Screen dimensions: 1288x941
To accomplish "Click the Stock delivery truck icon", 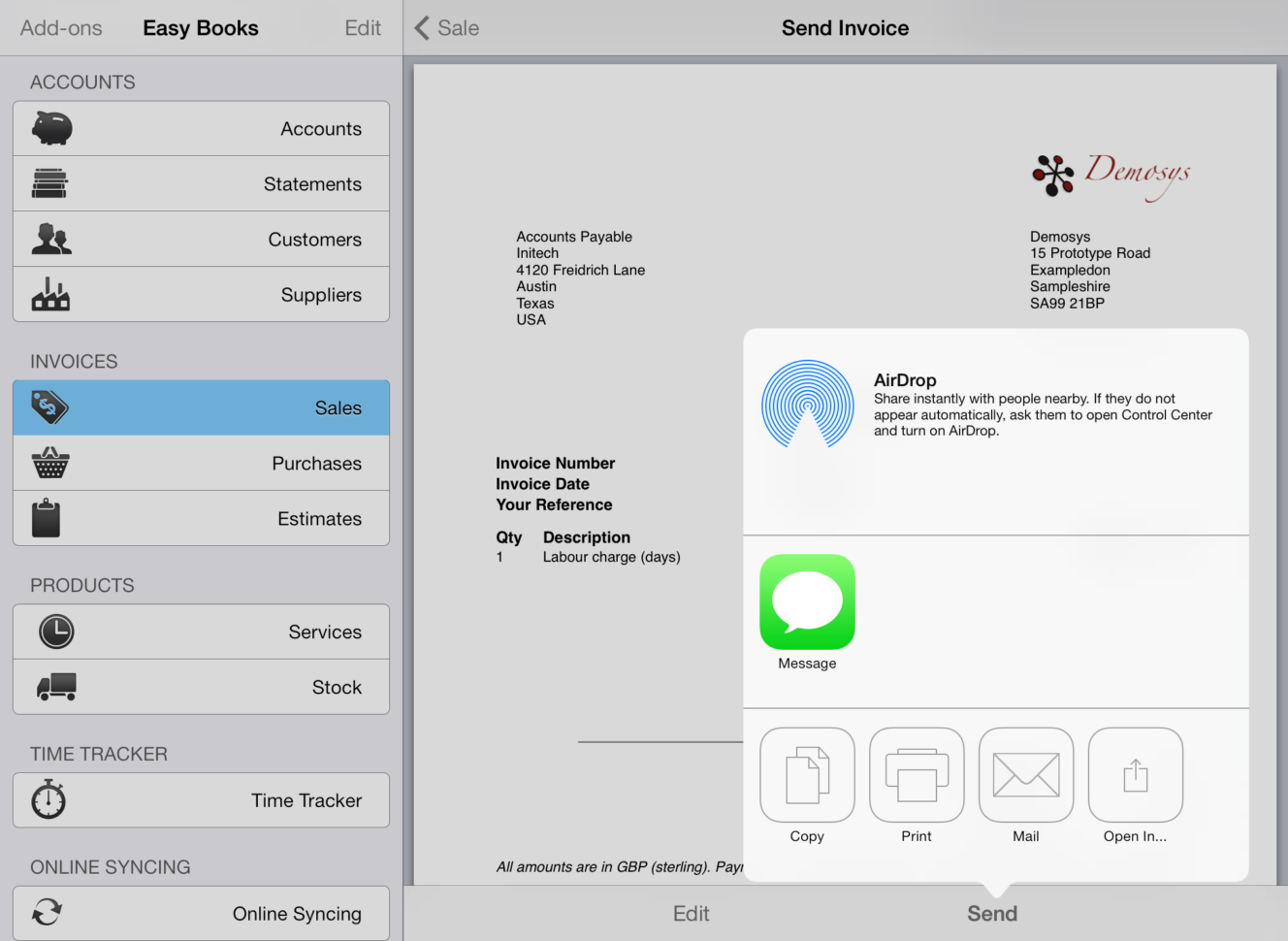I will (x=56, y=687).
